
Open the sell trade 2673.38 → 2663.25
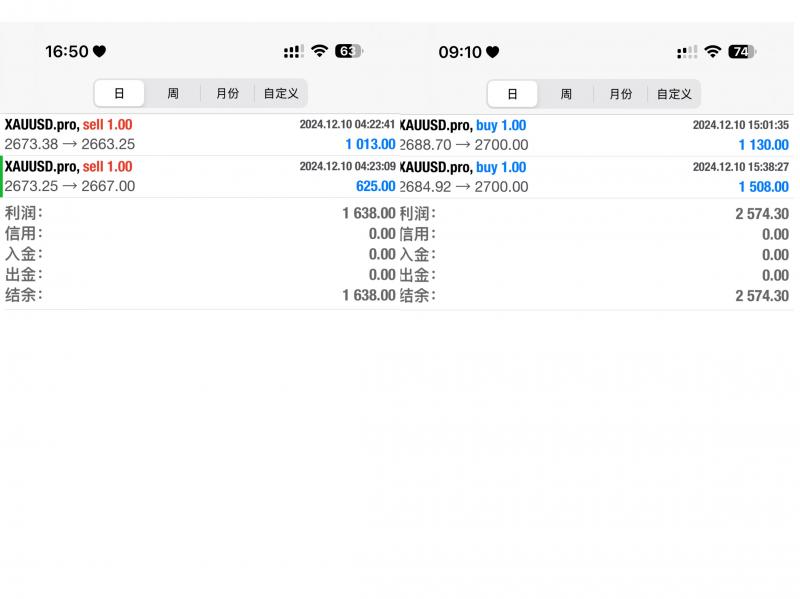click(200, 134)
